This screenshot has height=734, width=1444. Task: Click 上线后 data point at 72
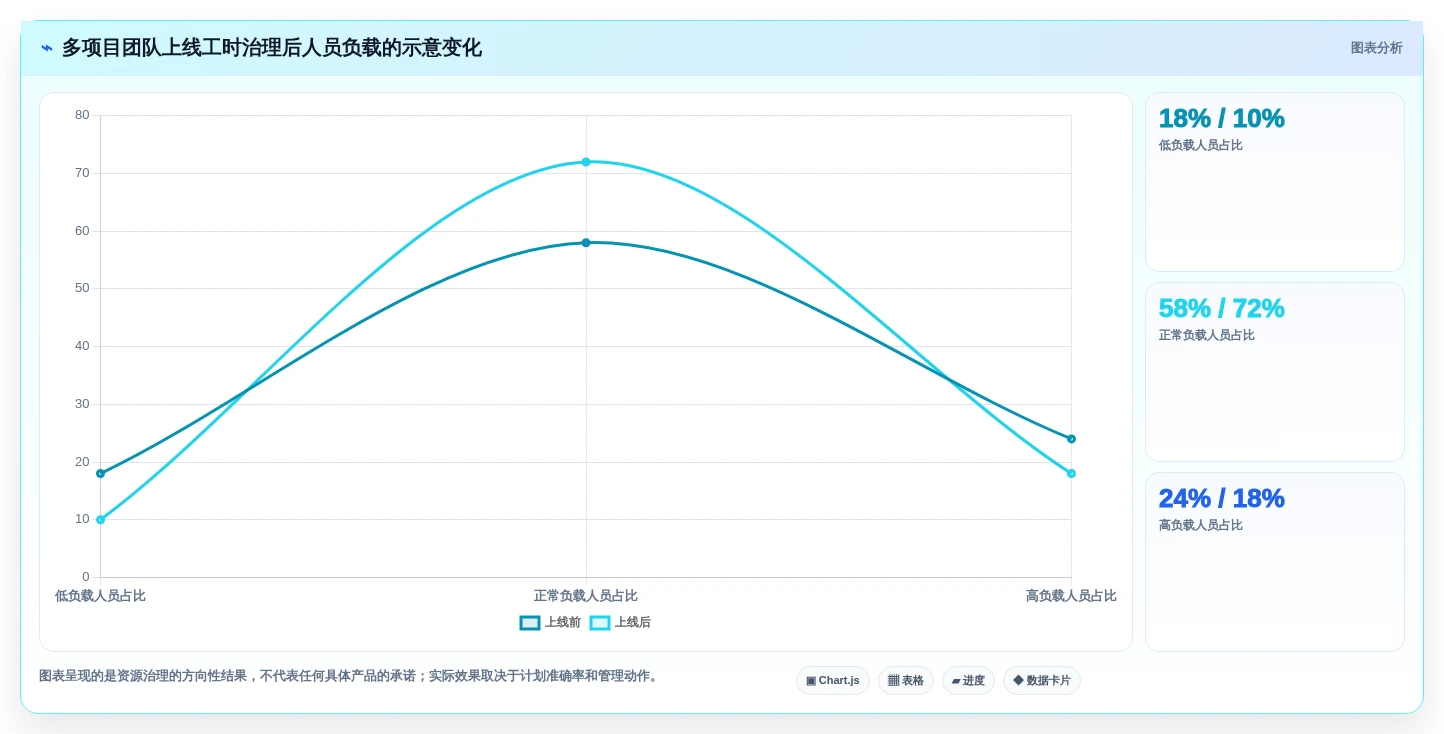pos(586,162)
